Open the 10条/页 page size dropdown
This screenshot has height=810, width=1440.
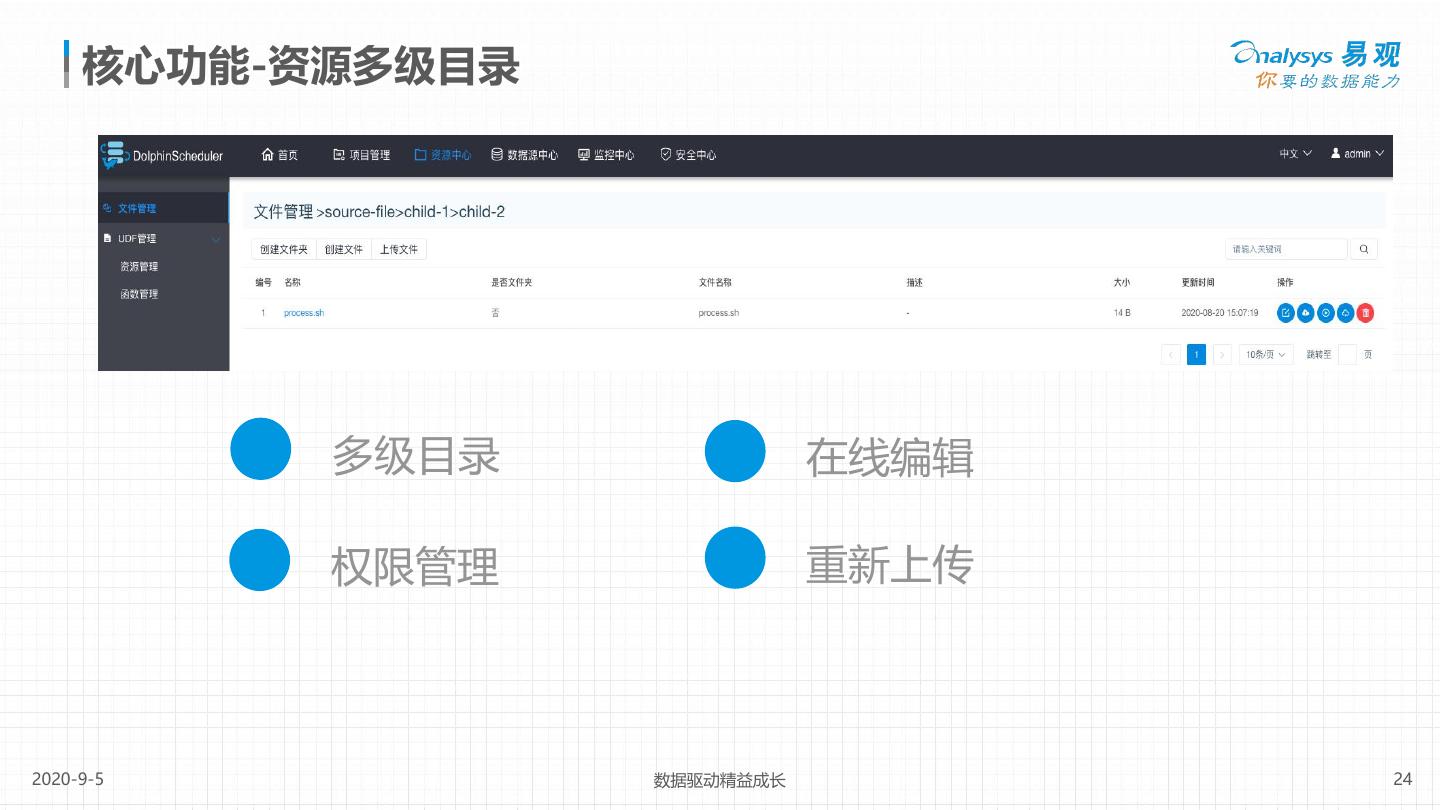point(1266,355)
